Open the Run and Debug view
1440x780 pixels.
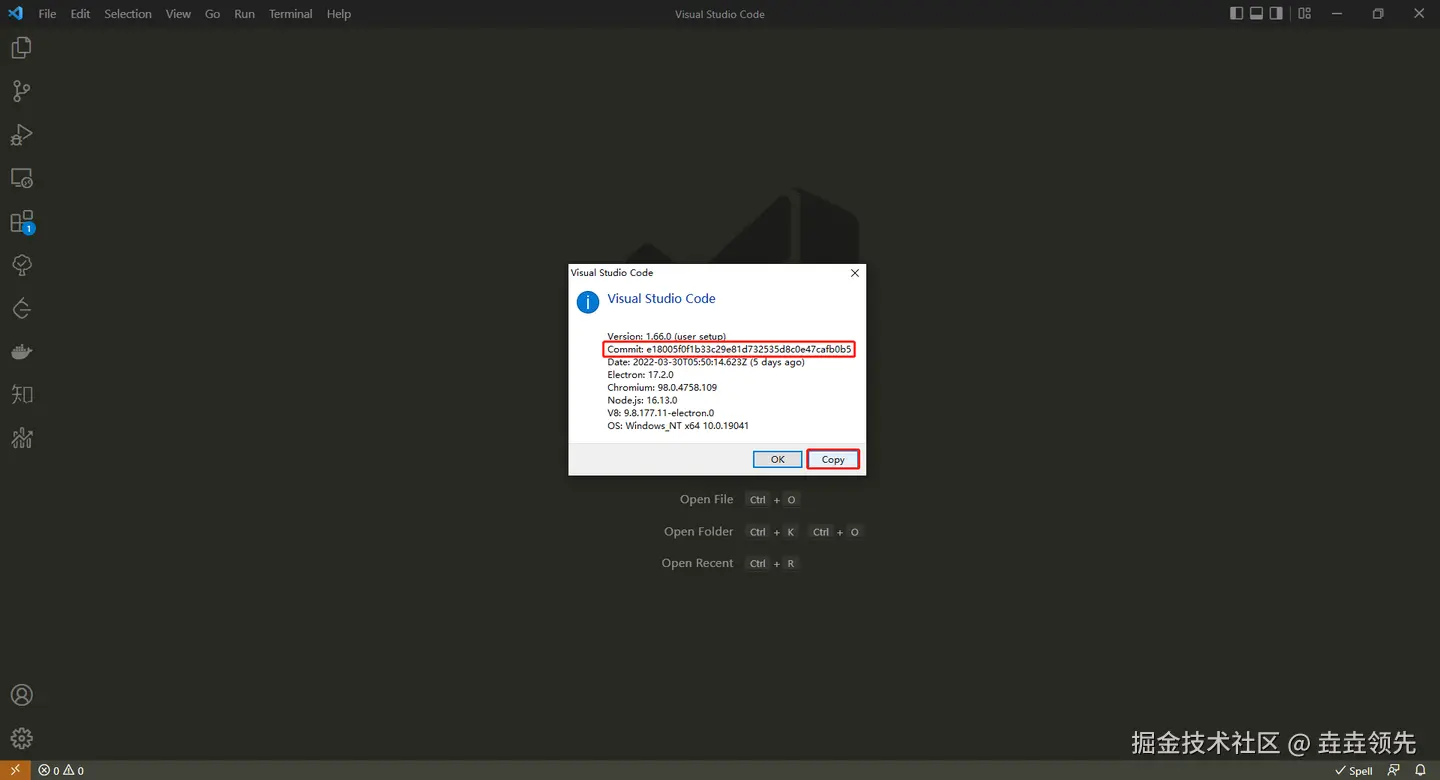(21, 135)
